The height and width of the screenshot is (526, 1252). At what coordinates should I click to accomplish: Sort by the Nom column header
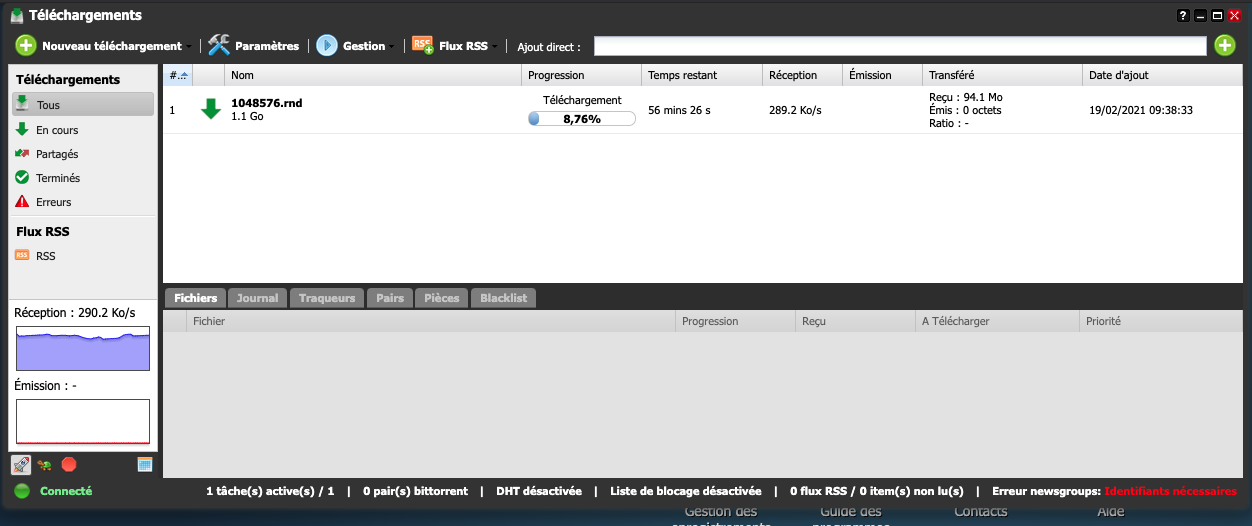[373, 75]
